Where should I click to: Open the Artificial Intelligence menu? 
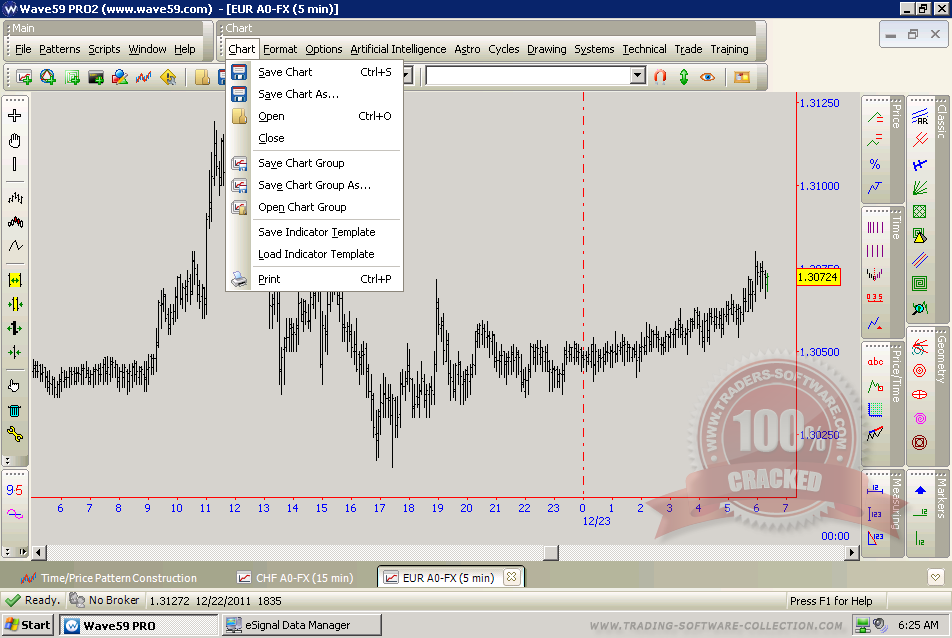(398, 49)
